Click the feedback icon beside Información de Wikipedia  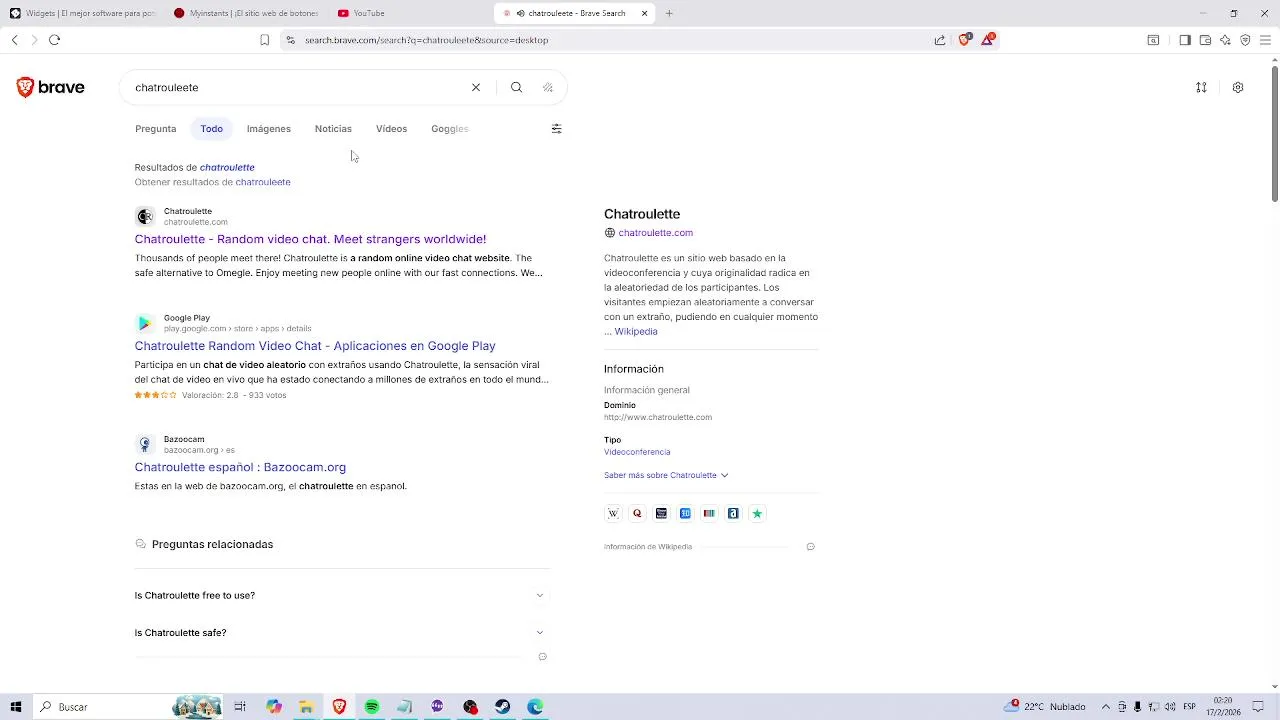(x=810, y=547)
